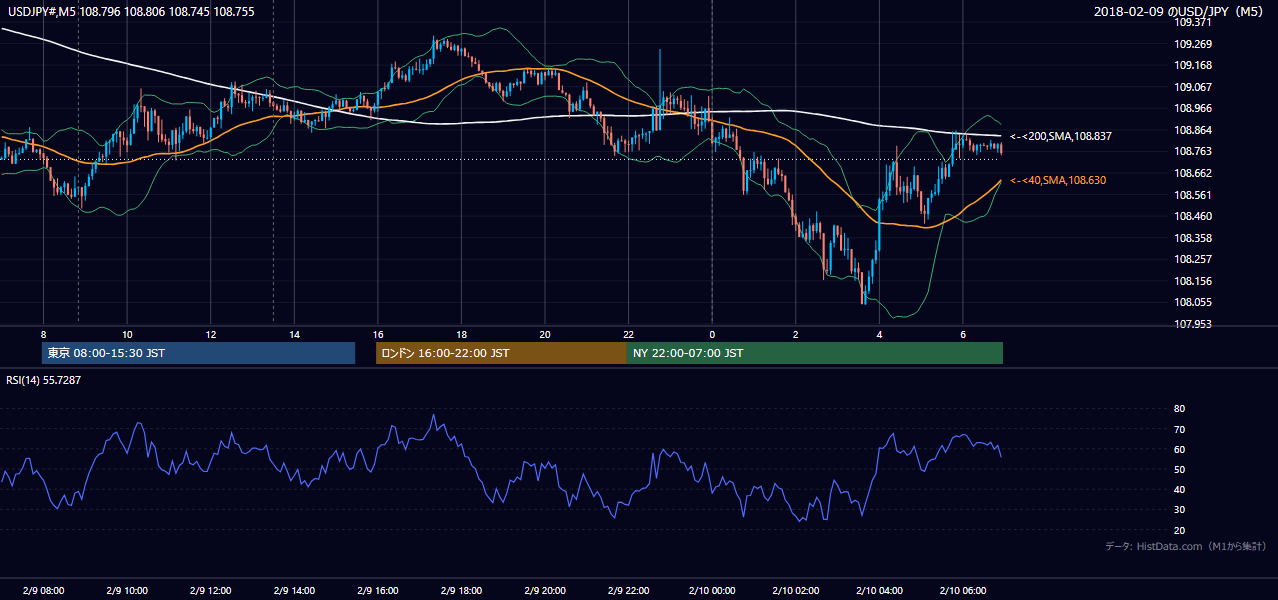This screenshot has width=1278, height=600.
Task: Click the 2/9 16:00 time label
Action: (377, 590)
